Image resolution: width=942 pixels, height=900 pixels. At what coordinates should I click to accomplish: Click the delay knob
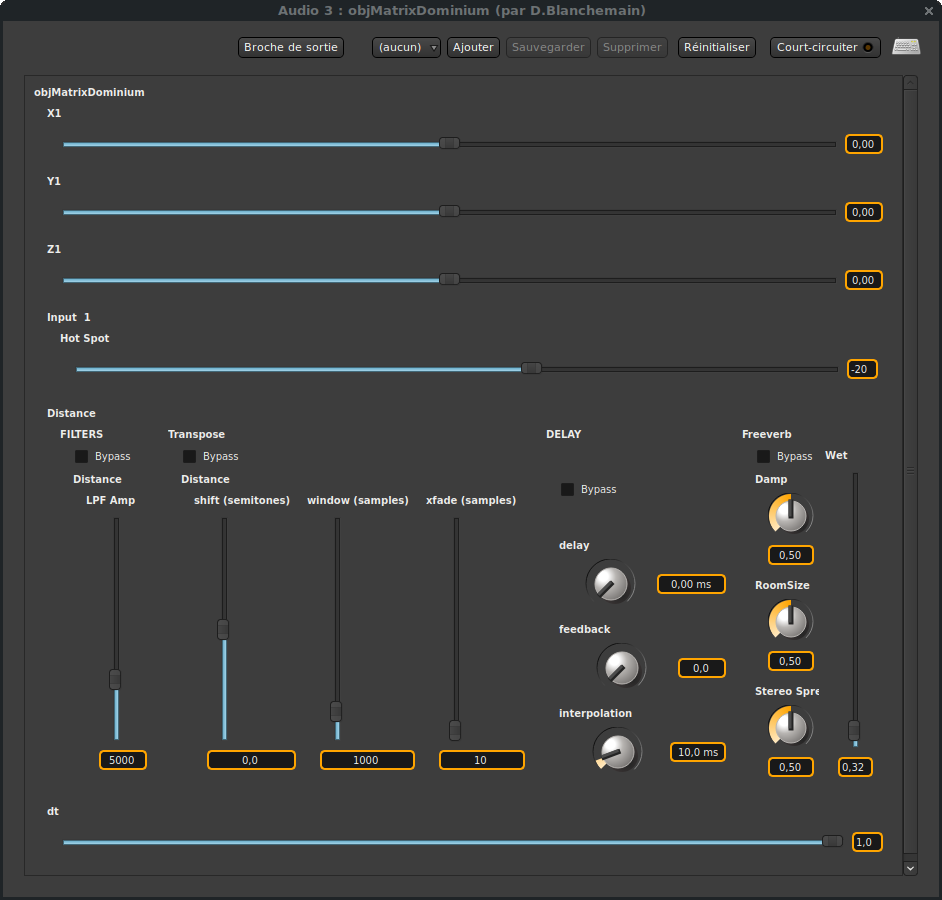click(610, 583)
